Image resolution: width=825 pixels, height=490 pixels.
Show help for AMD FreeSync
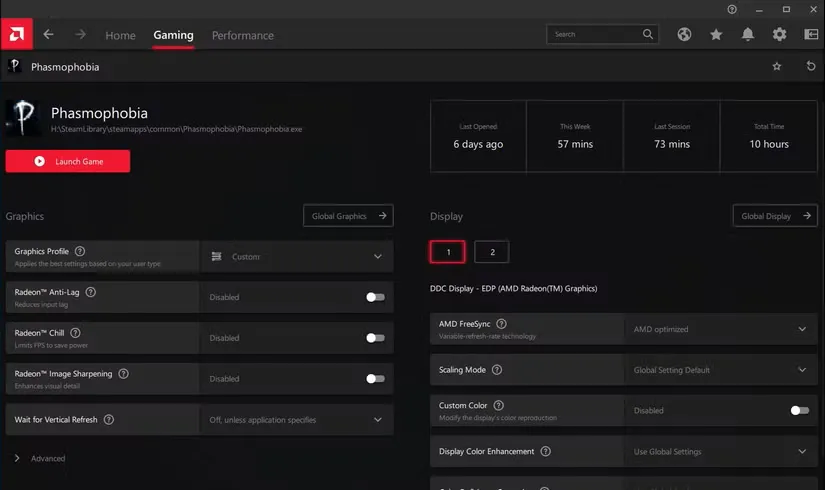point(501,324)
